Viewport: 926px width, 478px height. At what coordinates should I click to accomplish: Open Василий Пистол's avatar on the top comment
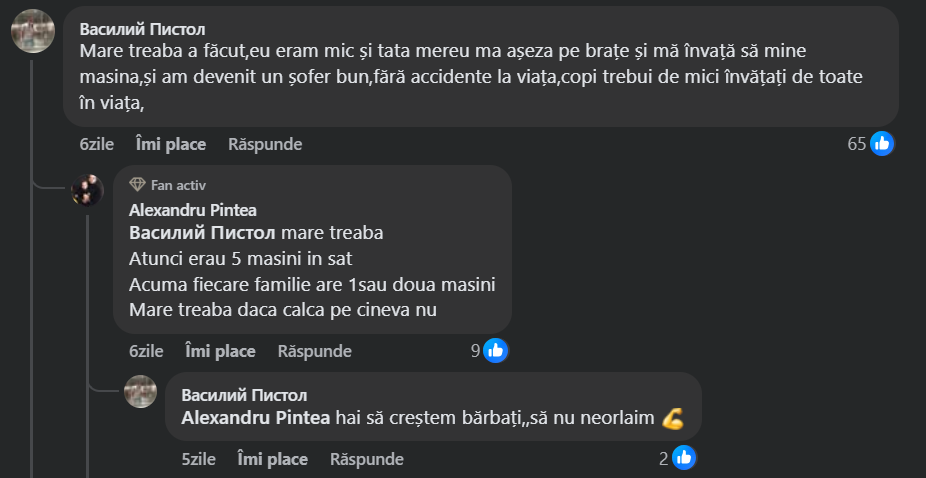tap(32, 30)
